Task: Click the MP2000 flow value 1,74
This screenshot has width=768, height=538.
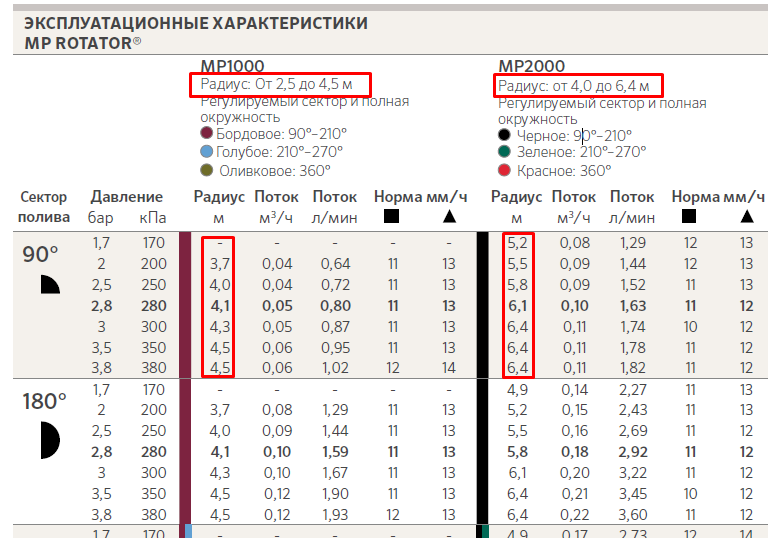Action: [633, 327]
